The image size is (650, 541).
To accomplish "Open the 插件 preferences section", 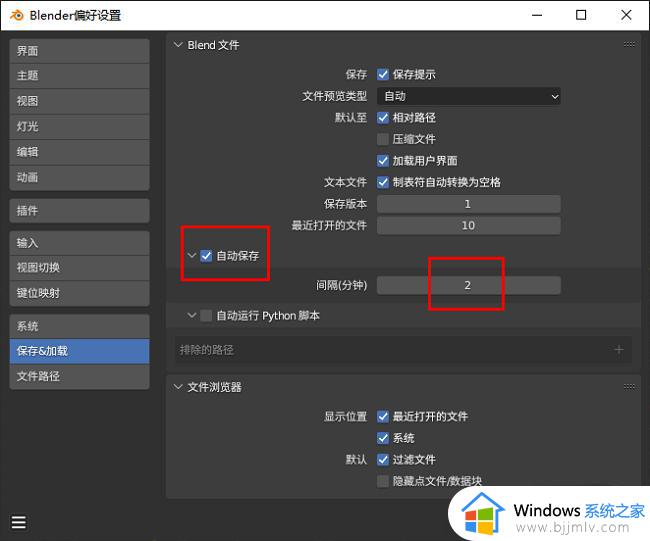I will coord(79,211).
